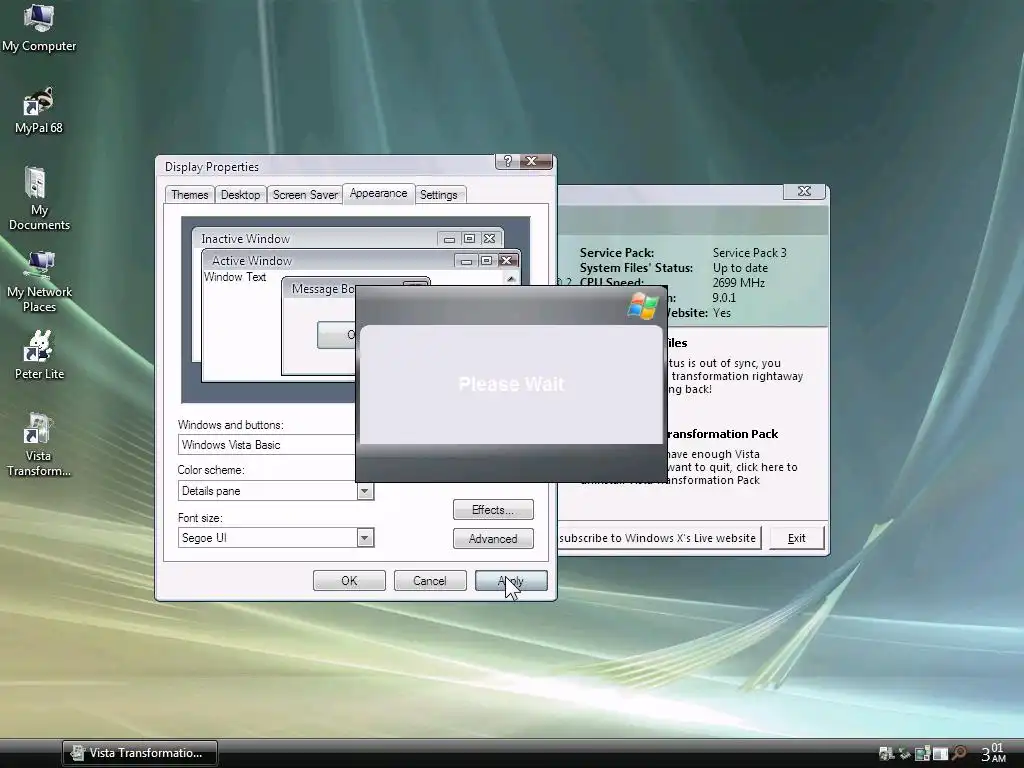Click the Inactive Window preview title bar
This screenshot has height=768, width=1024.
coord(347,238)
